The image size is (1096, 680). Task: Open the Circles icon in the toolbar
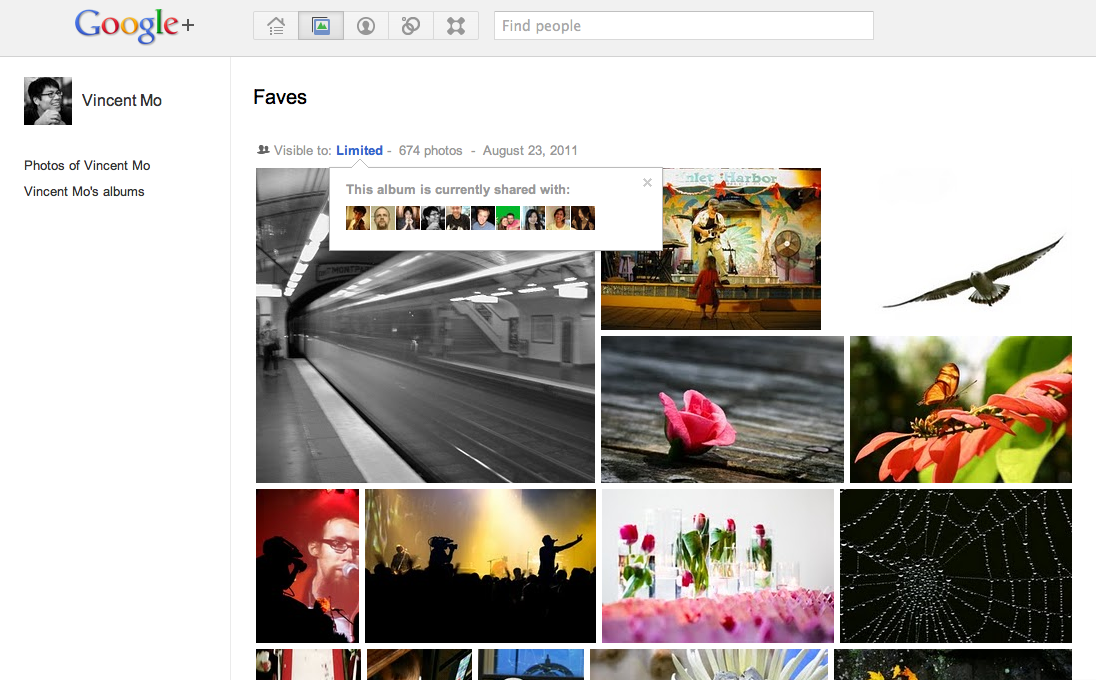(x=410, y=25)
